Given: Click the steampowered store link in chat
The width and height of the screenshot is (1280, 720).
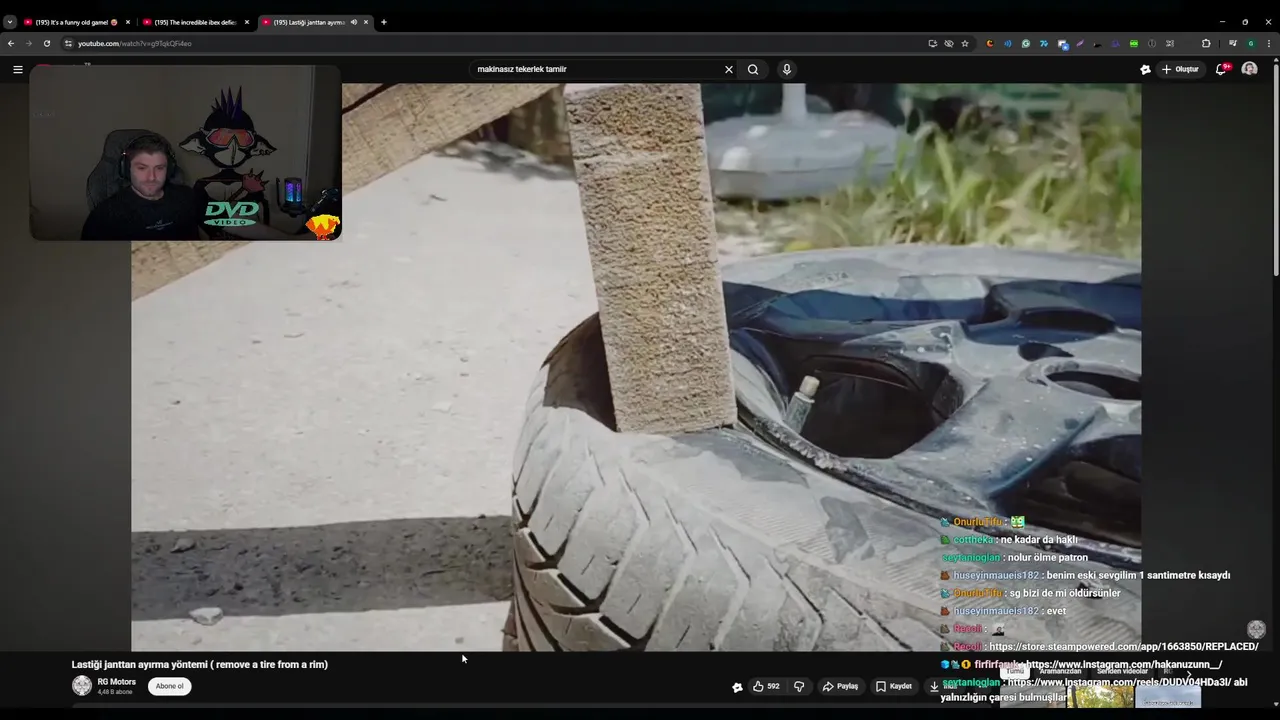Looking at the screenshot, I should pos(1123,647).
